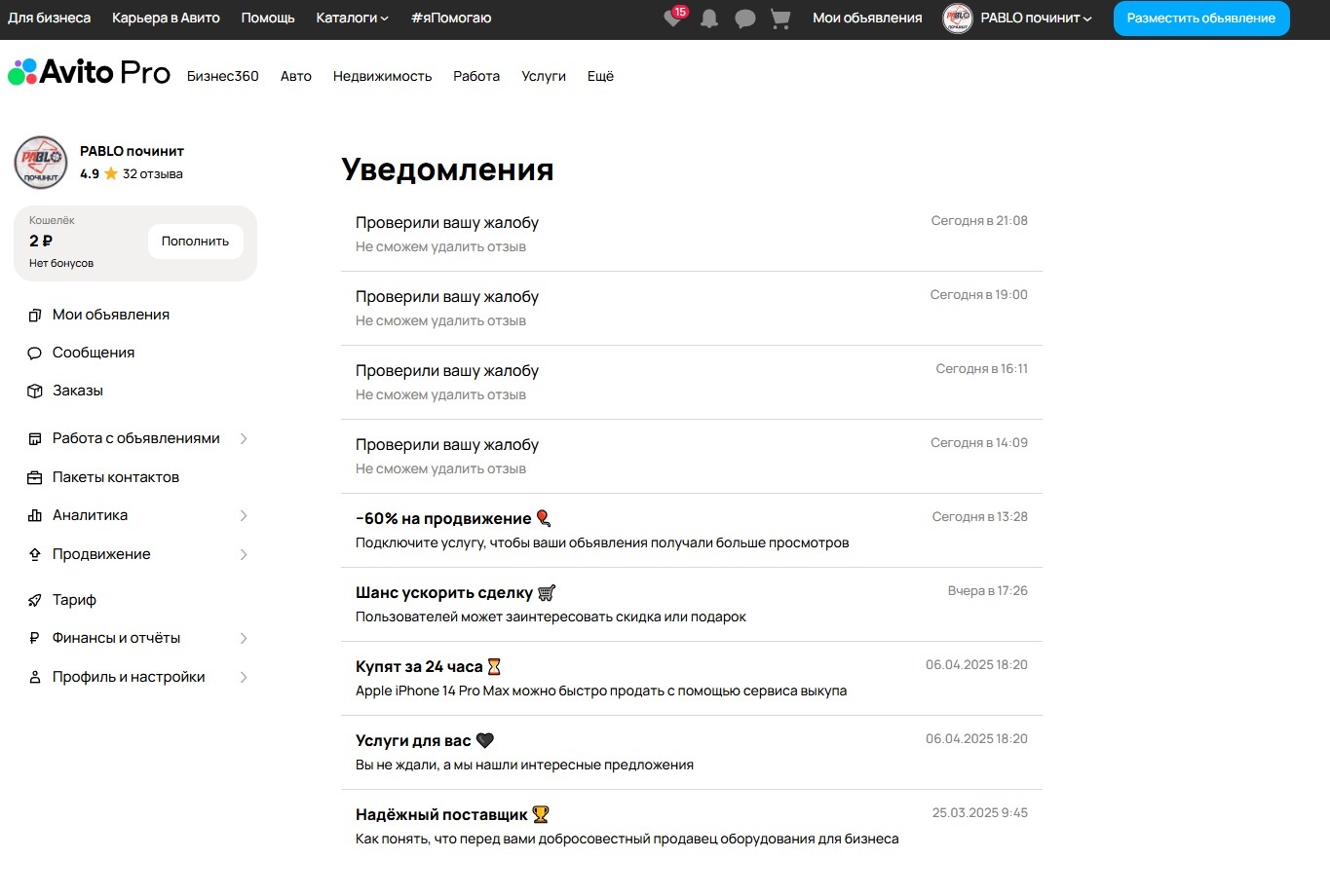Open Тариф section with rocket icon
Screen dimensions: 1330x896
coord(74,600)
